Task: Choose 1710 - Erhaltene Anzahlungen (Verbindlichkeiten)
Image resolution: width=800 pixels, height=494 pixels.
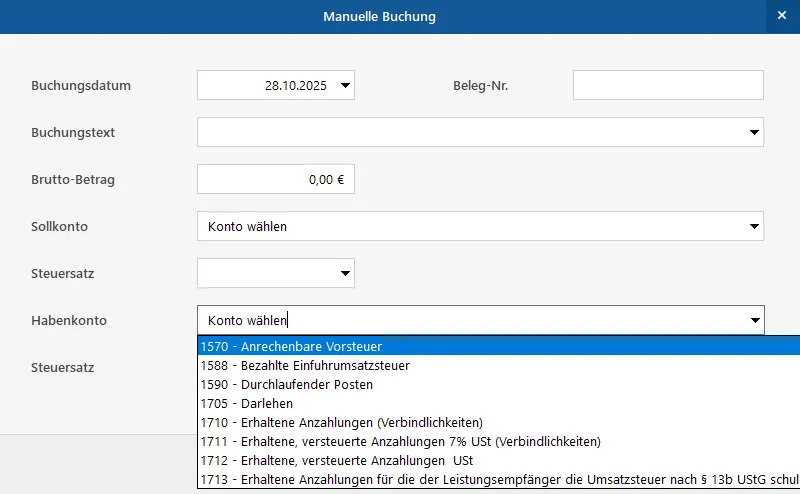Action: [341, 422]
